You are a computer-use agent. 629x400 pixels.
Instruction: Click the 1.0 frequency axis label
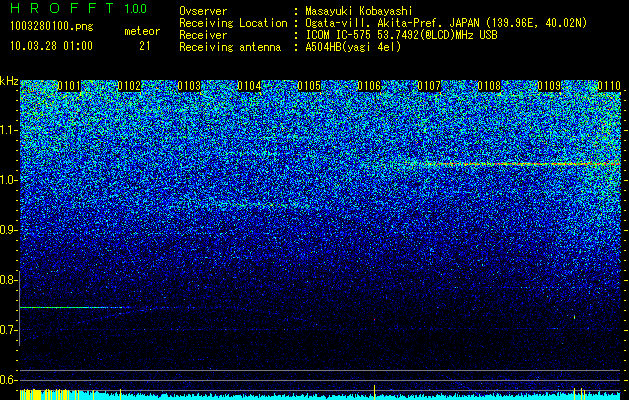(8, 180)
